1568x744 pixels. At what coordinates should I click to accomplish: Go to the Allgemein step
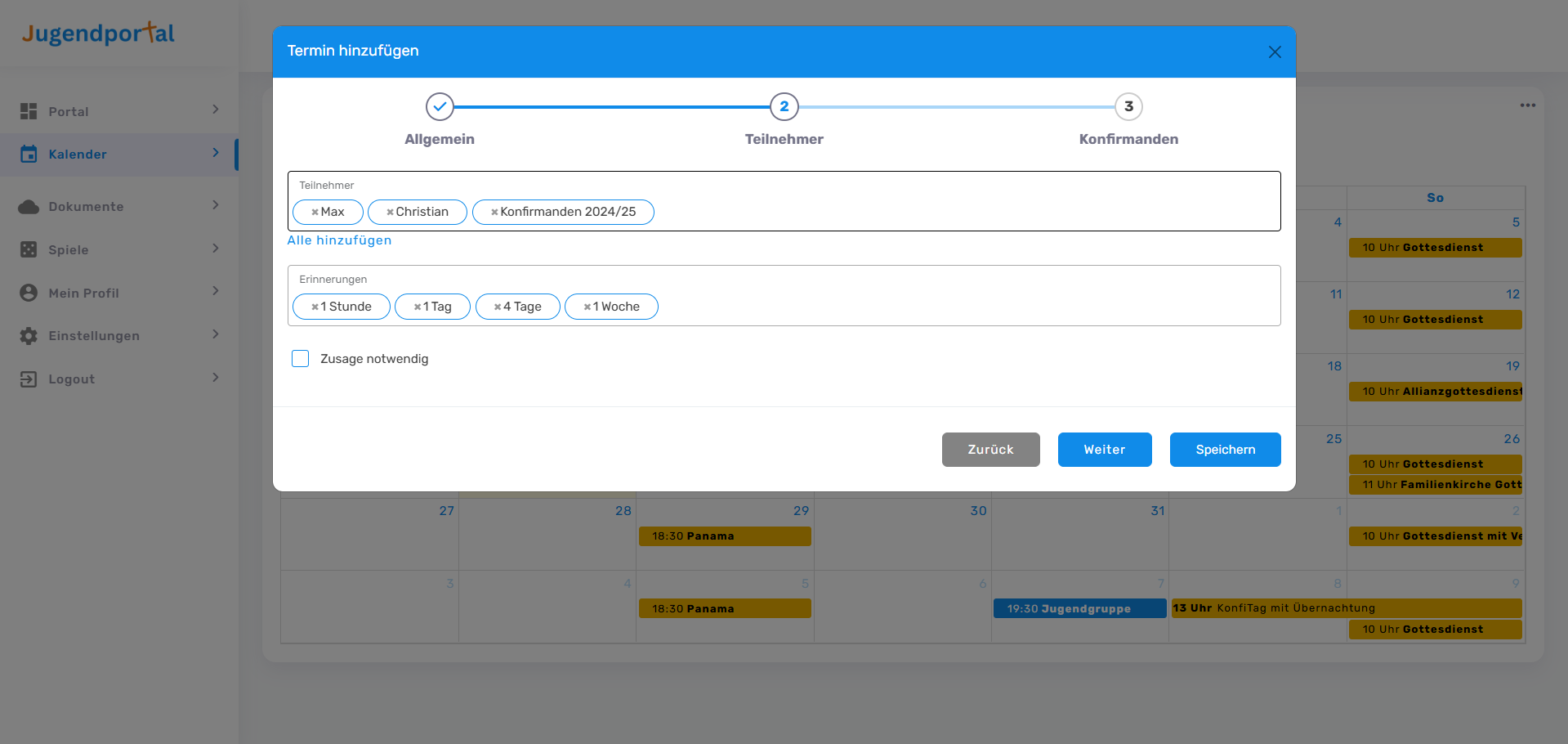440,107
